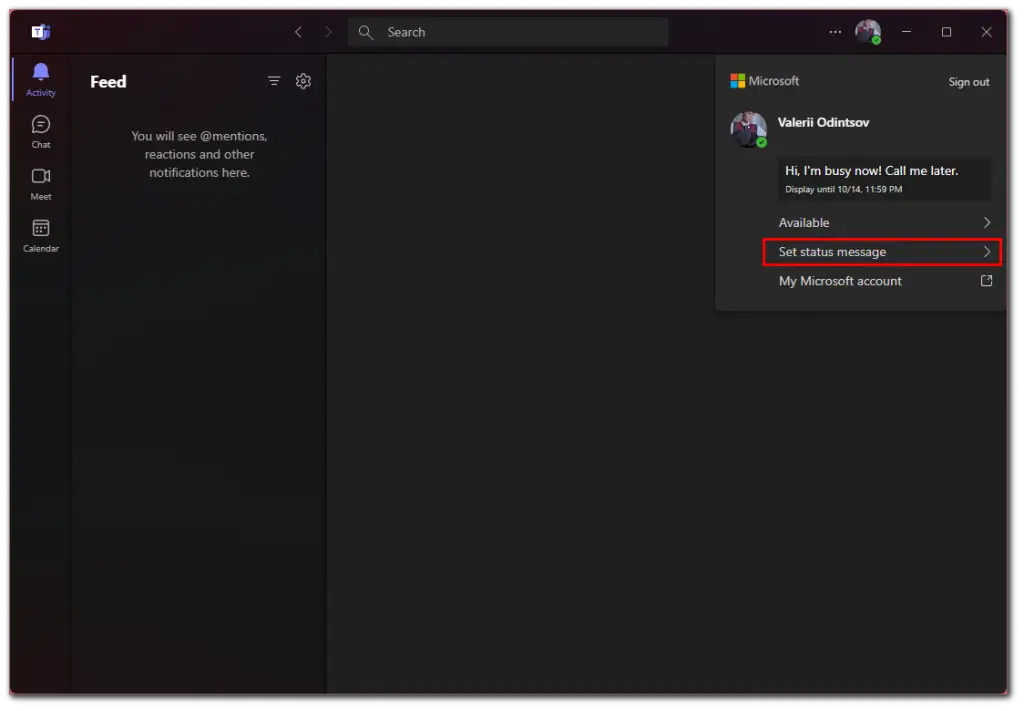Click the Sign out button
This screenshot has width=1024, height=711.
click(968, 82)
